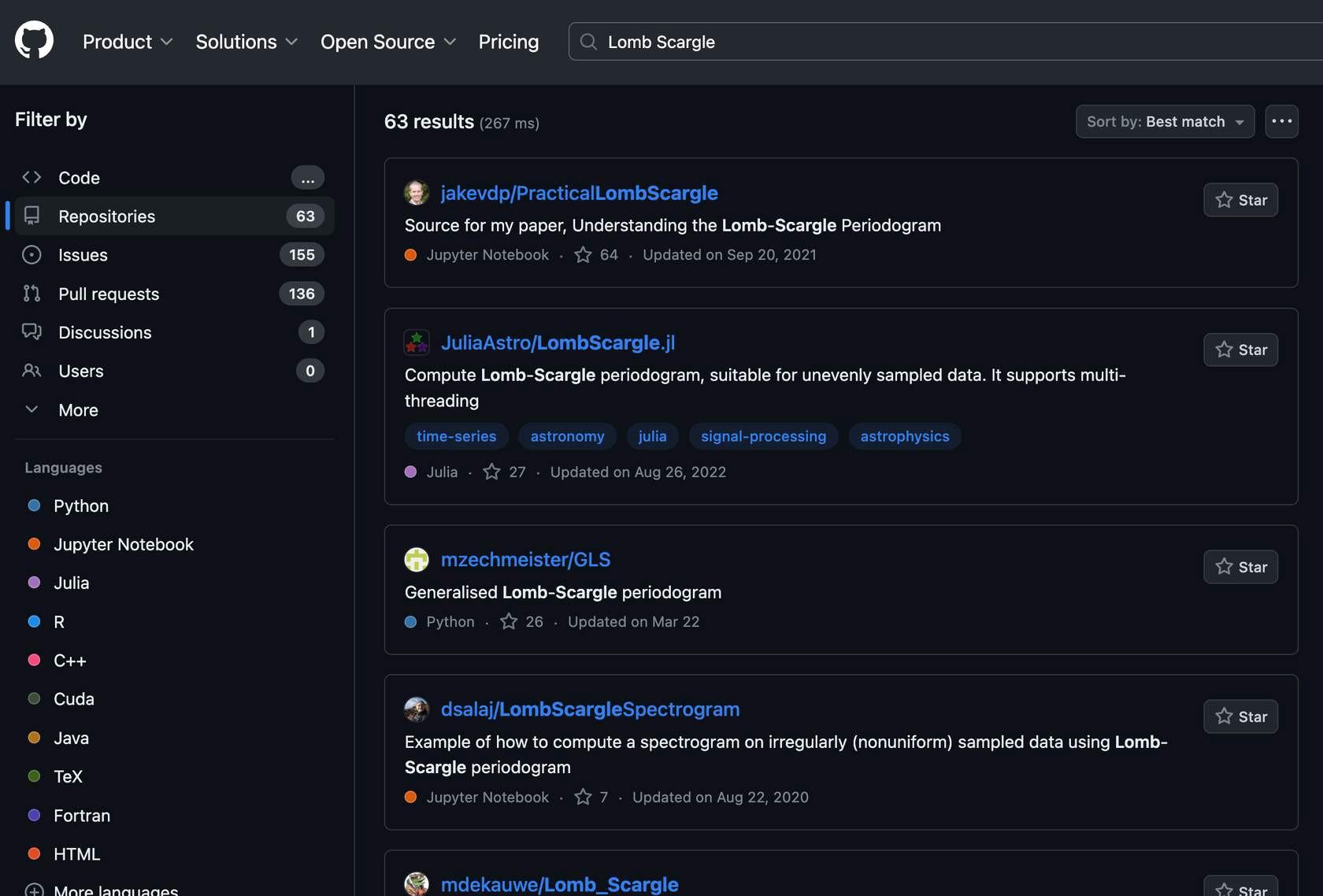
Task: Click 'Updated on Aug 22, 2020' text
Action: pyautogui.click(x=720, y=798)
